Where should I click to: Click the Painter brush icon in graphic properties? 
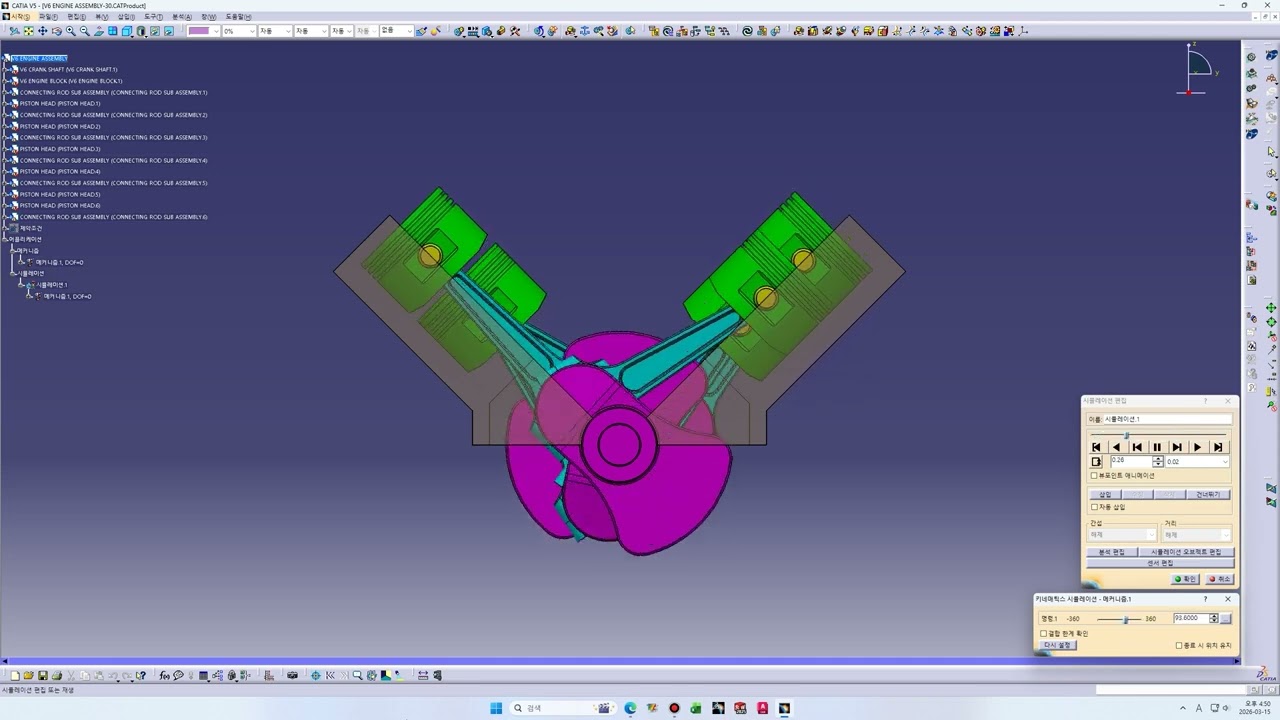tap(421, 31)
